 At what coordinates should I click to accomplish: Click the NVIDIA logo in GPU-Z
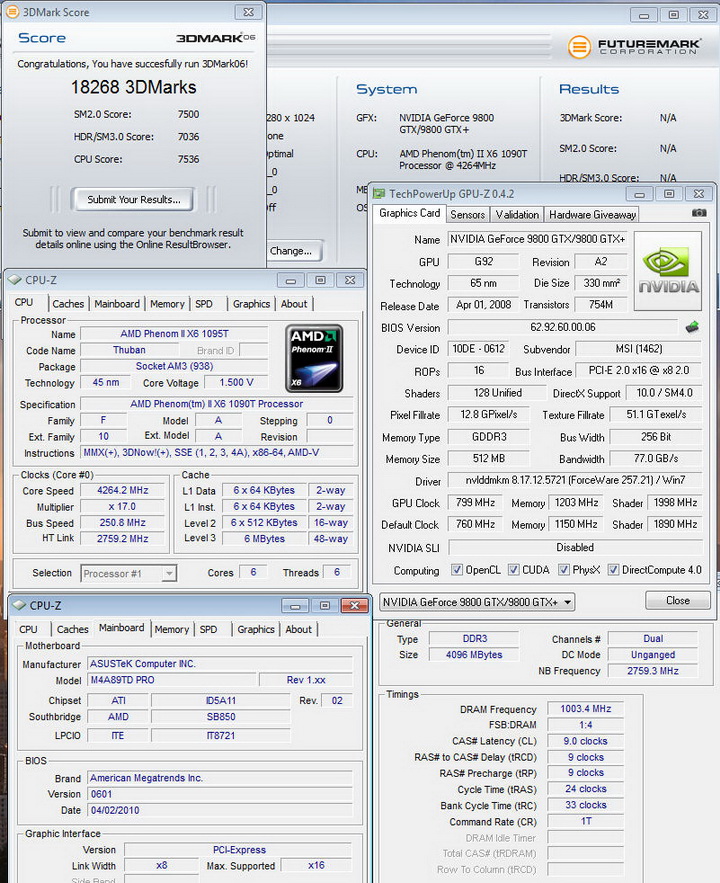tap(668, 271)
